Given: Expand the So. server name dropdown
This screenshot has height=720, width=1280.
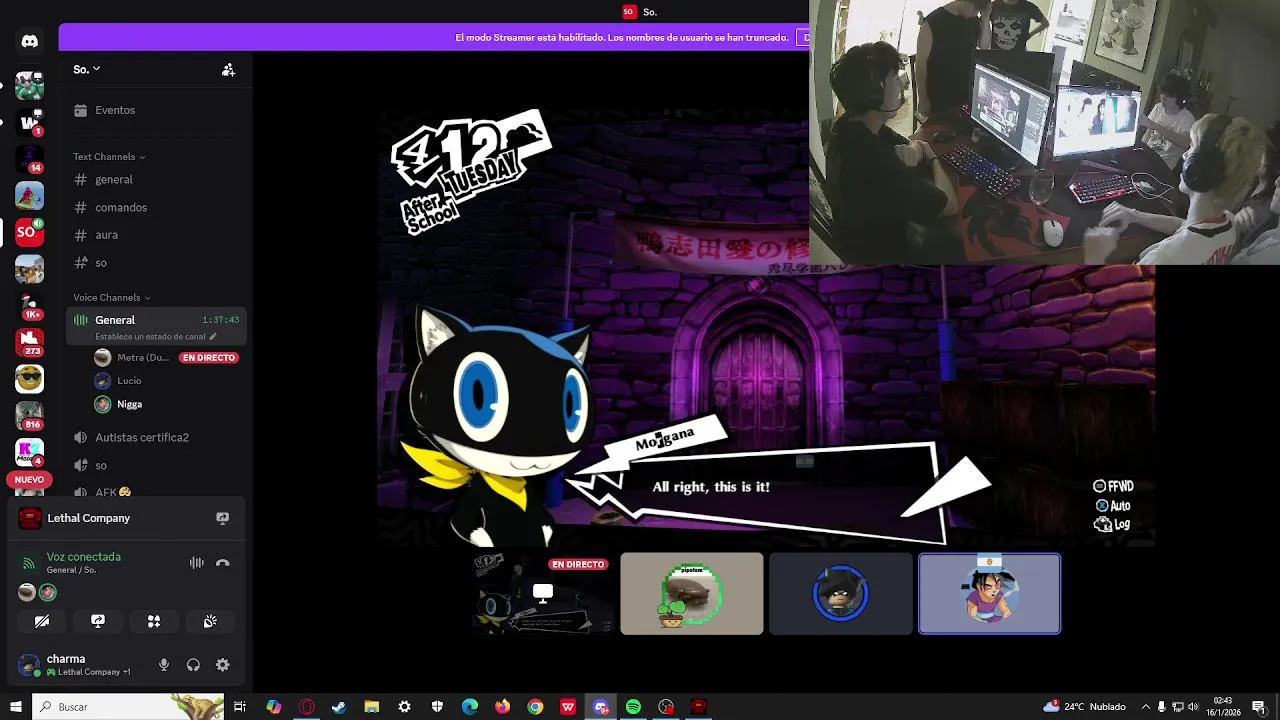Looking at the screenshot, I should coord(87,69).
